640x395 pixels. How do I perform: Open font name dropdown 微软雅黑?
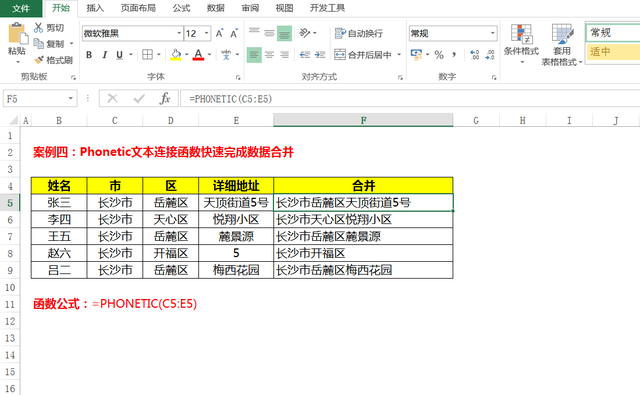pyautogui.click(x=179, y=33)
